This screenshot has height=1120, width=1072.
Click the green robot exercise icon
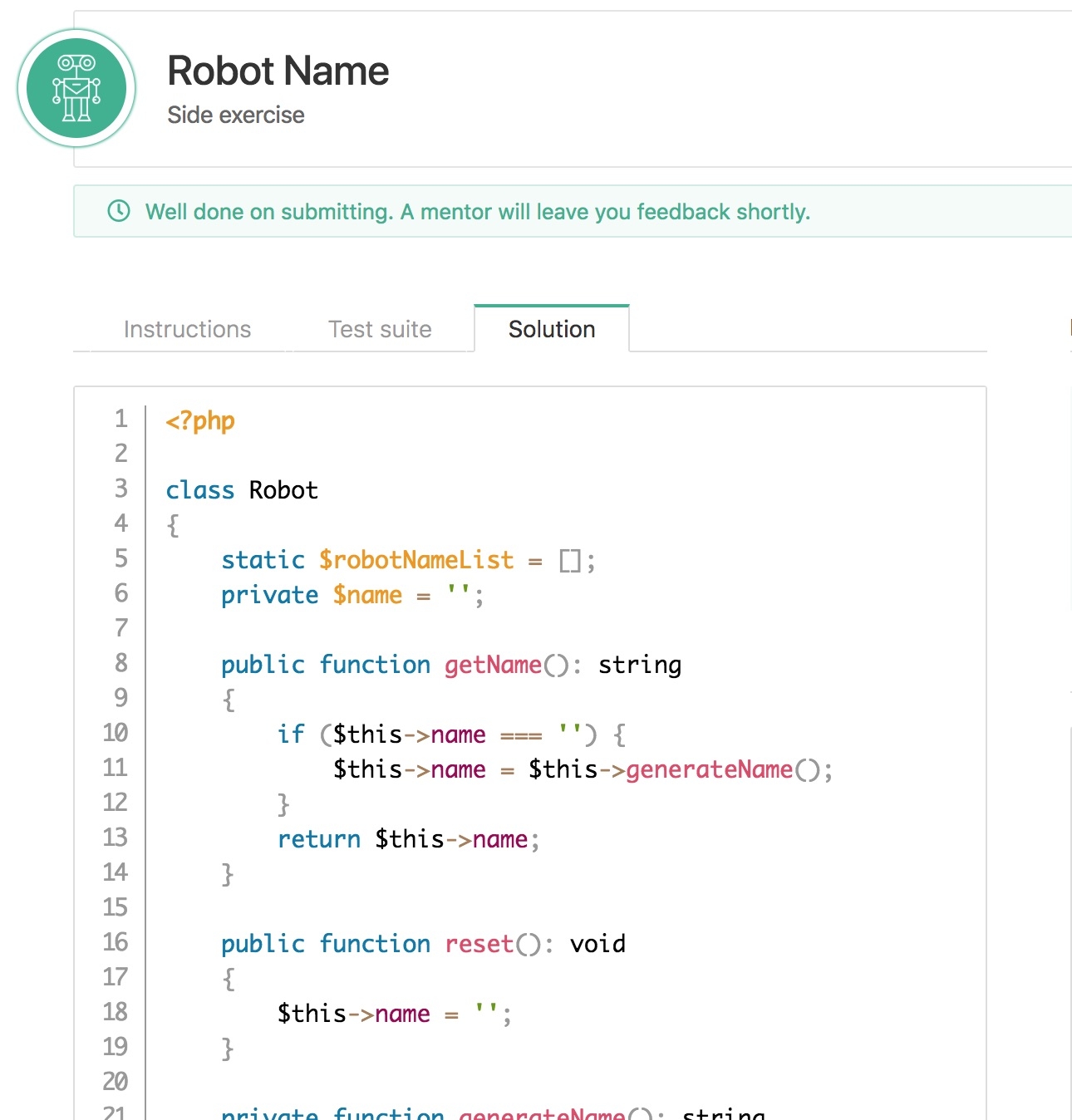tap(76, 88)
